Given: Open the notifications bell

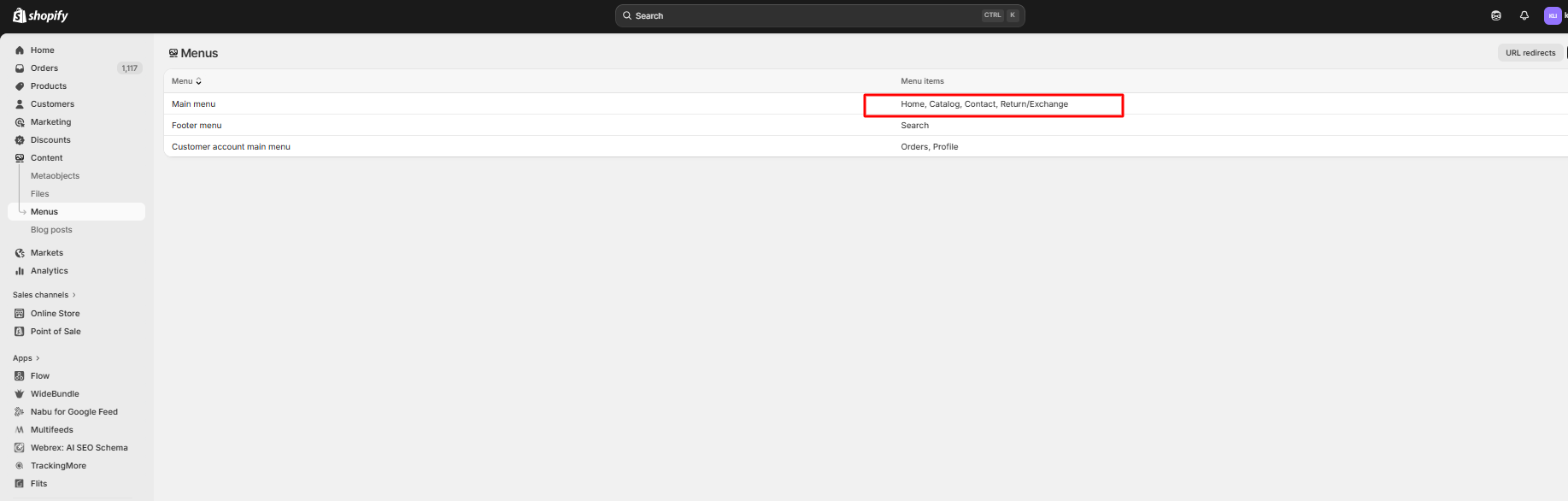Looking at the screenshot, I should (x=1524, y=15).
